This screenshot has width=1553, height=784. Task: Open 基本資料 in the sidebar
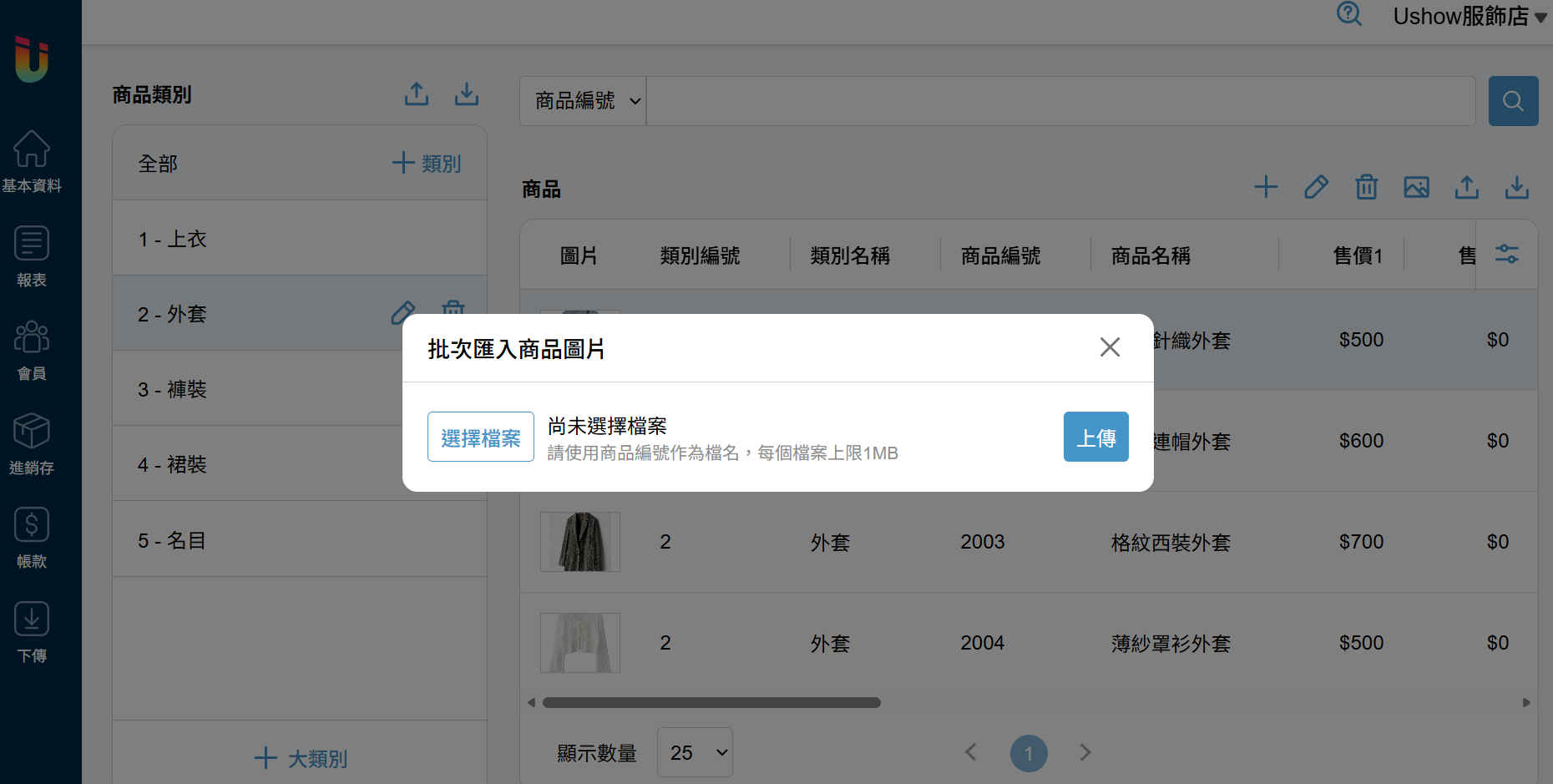click(32, 162)
